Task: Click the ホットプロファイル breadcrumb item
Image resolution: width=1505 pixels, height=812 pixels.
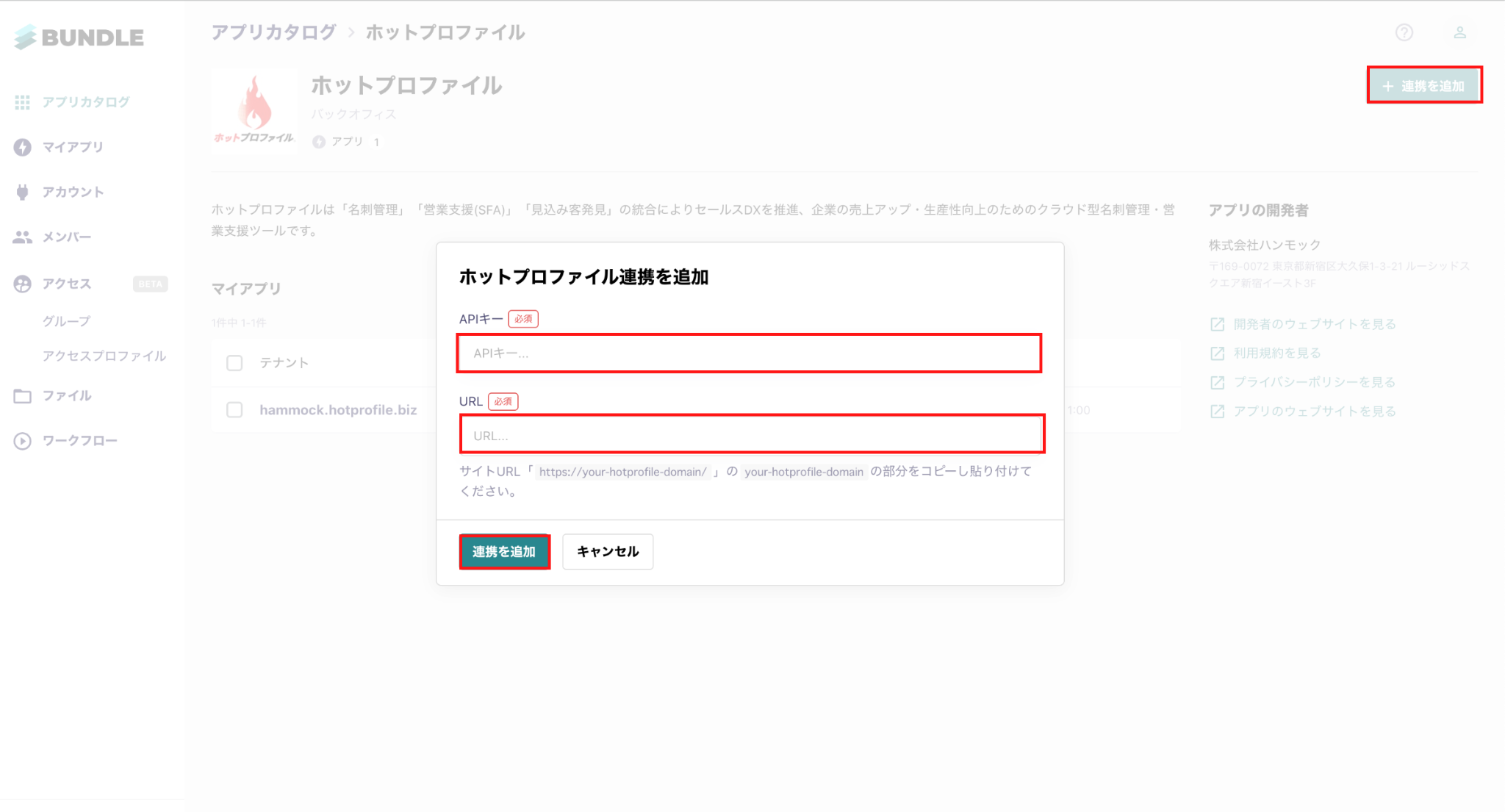Action: pyautogui.click(x=445, y=32)
